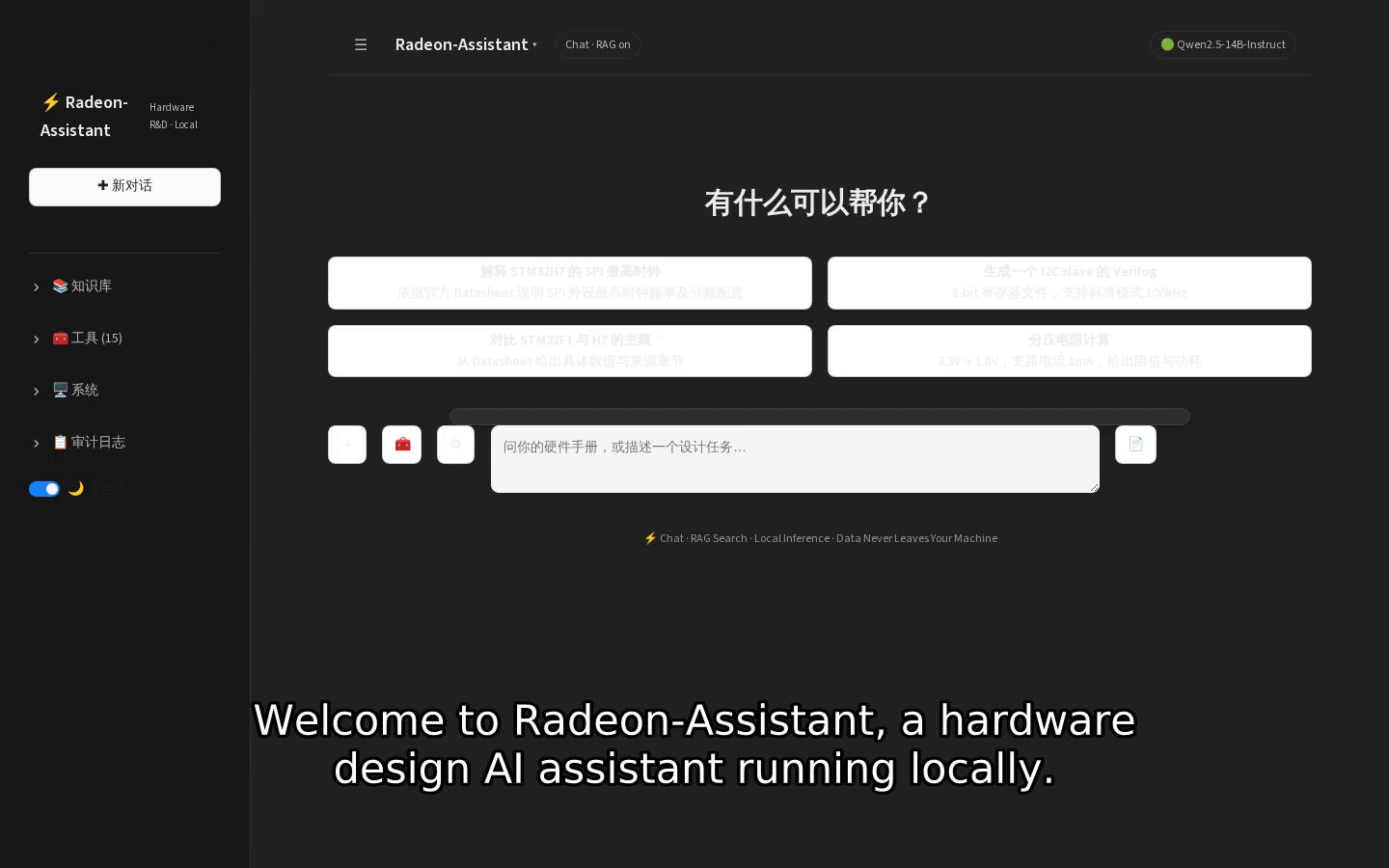The image size is (1389, 868).
Task: Expand the 审计日志 section
Action: coord(124,443)
